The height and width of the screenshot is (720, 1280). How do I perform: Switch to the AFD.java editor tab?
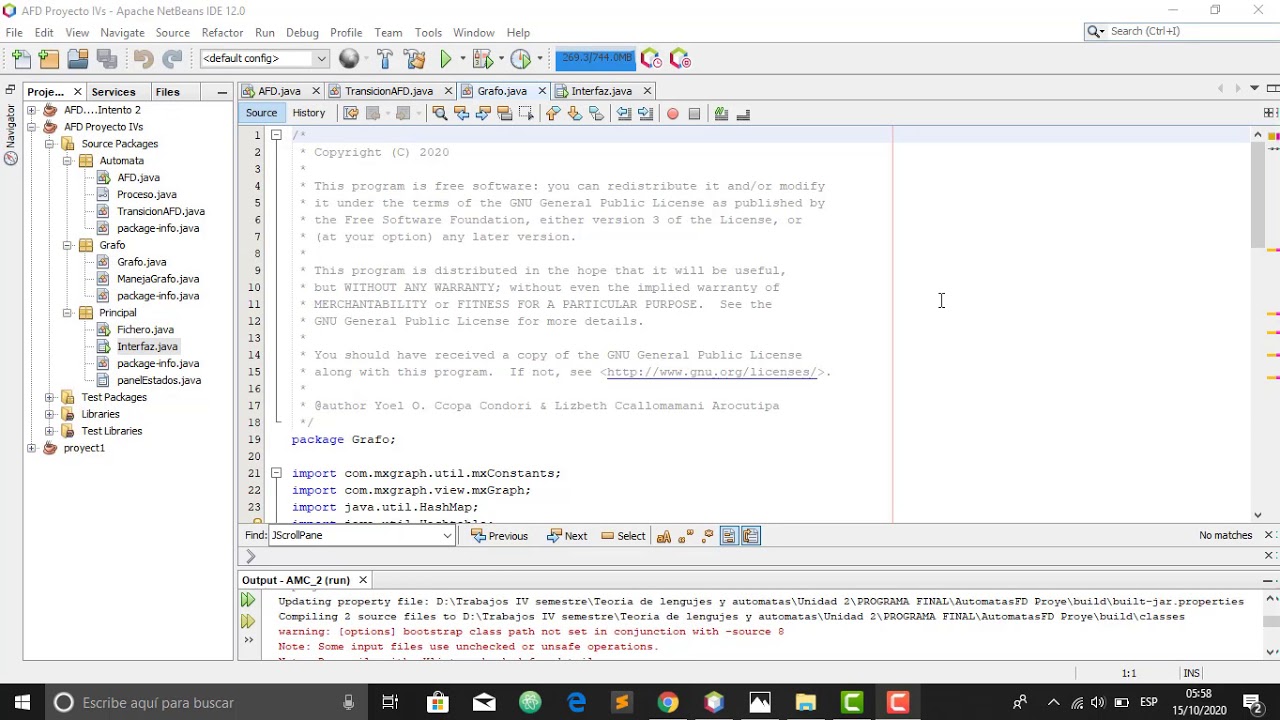[278, 91]
